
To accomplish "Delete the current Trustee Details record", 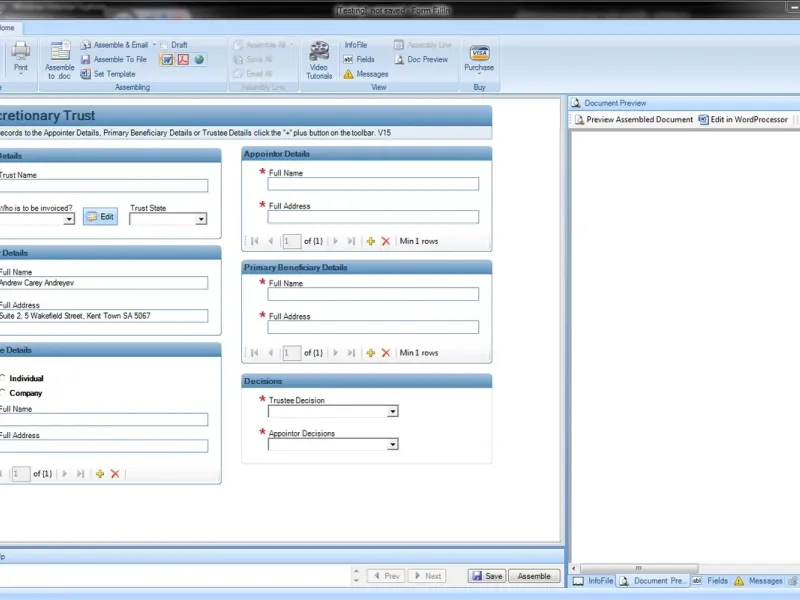I will [x=115, y=474].
